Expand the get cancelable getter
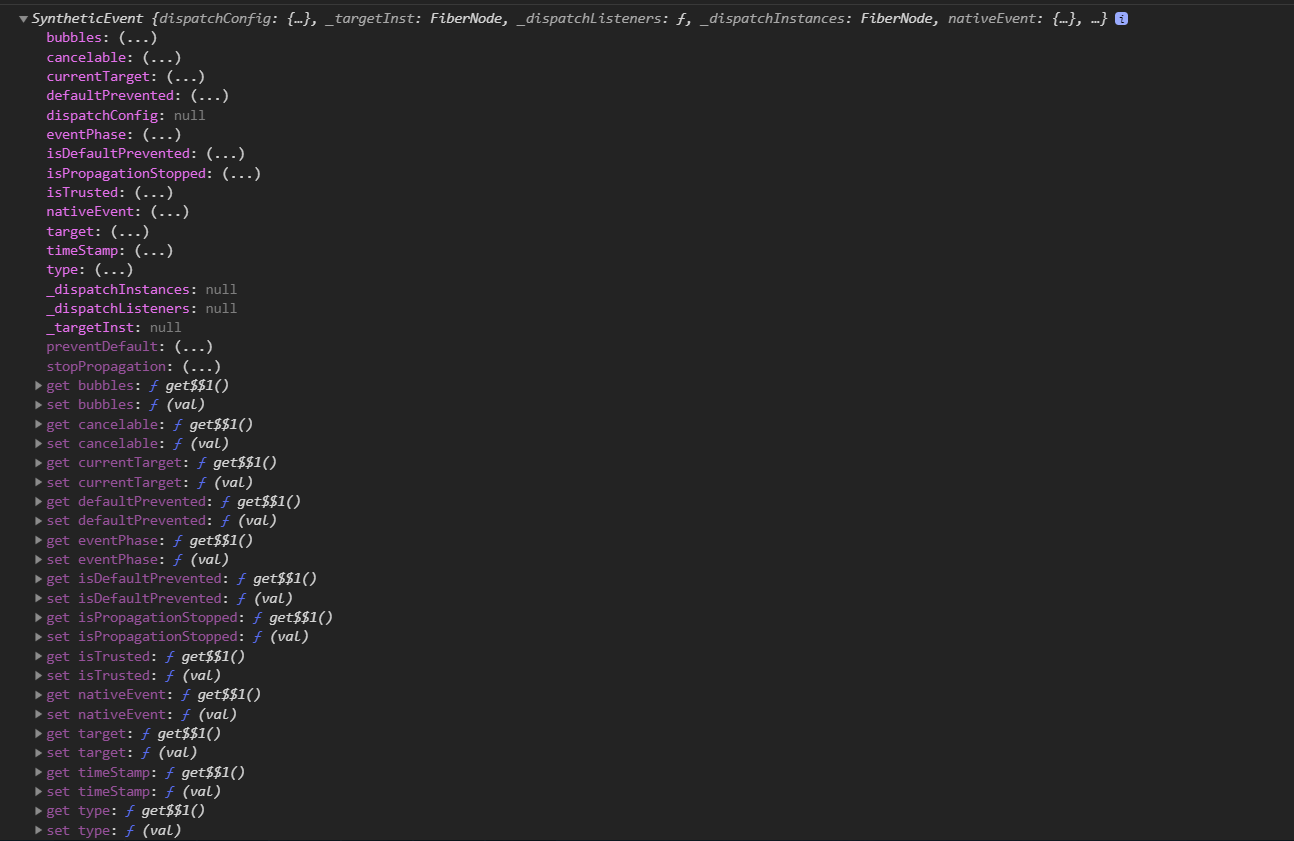This screenshot has height=841, width=1294. click(39, 424)
